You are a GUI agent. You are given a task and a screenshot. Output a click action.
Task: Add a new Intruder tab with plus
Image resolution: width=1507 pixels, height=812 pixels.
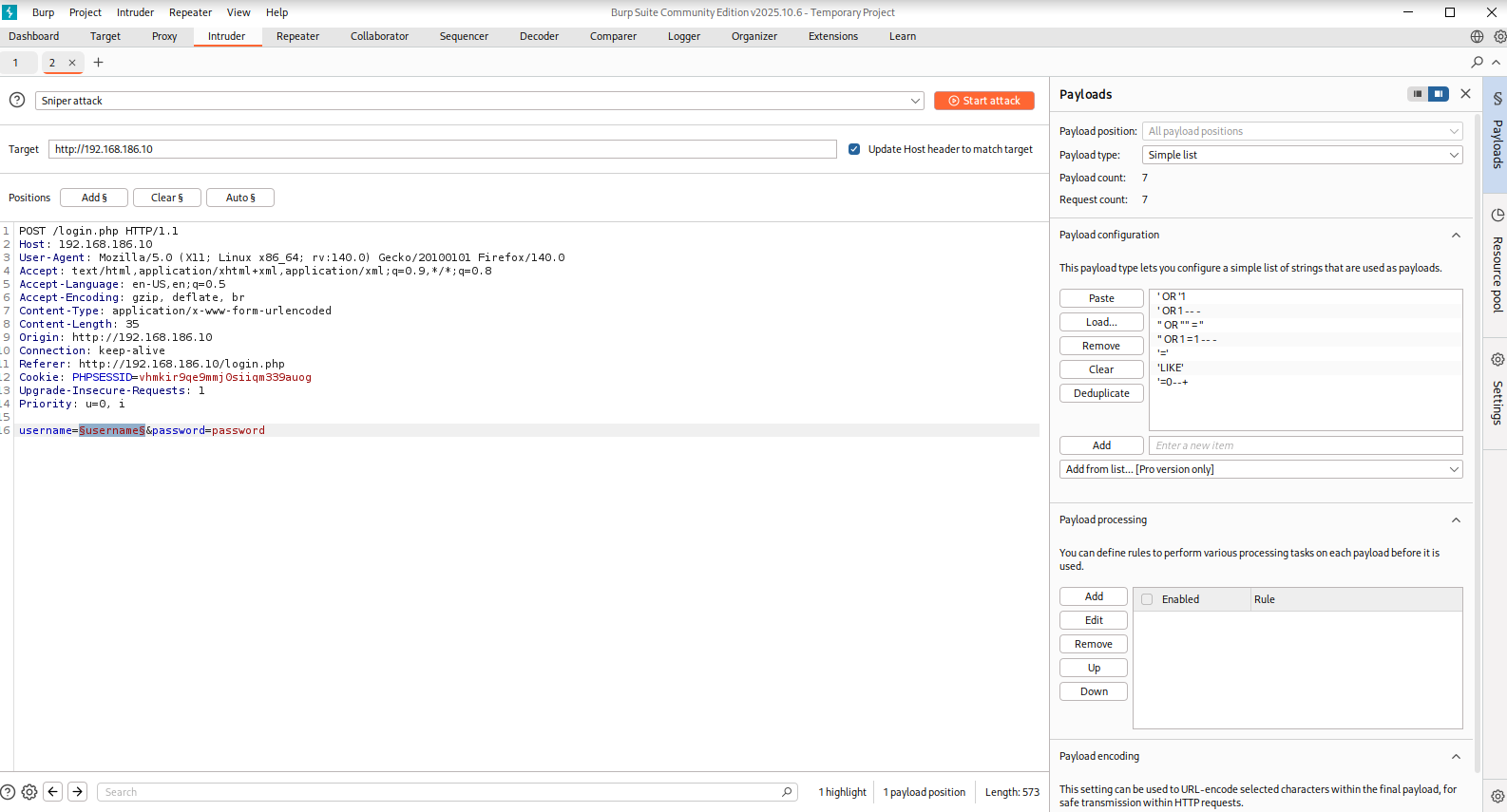pyautogui.click(x=98, y=63)
